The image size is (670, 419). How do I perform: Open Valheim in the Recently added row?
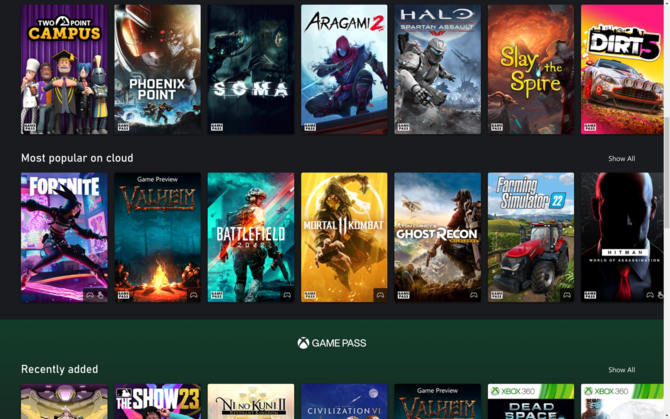(x=438, y=401)
